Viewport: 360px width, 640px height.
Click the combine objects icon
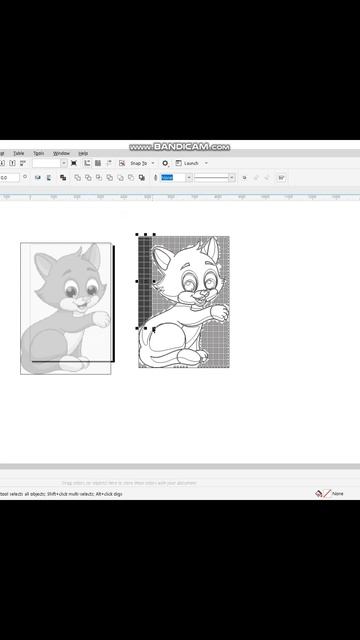pyautogui.click(x=63, y=178)
